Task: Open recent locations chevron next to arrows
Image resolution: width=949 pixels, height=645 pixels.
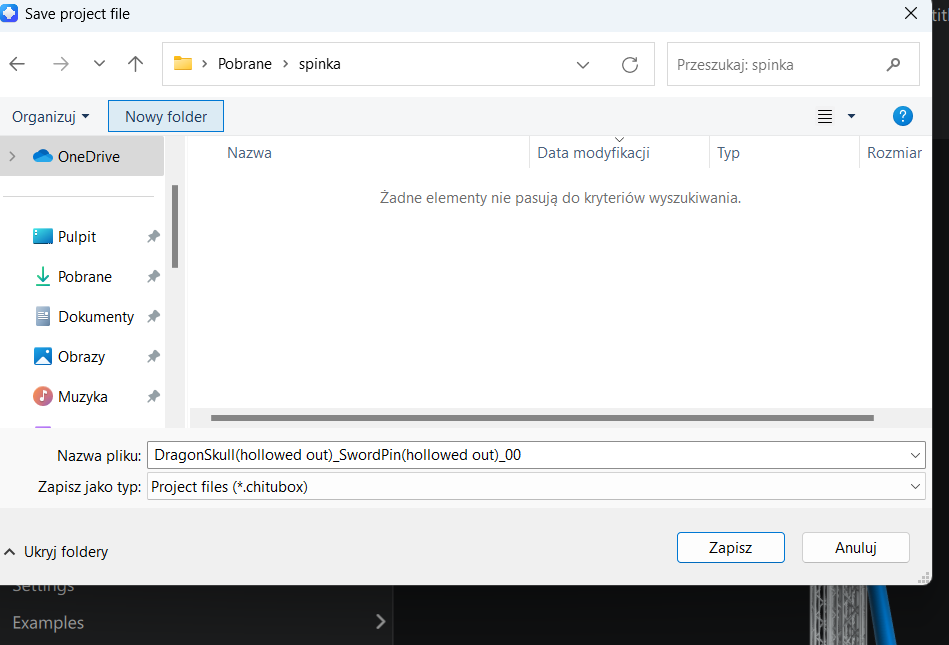Action: 99,64
